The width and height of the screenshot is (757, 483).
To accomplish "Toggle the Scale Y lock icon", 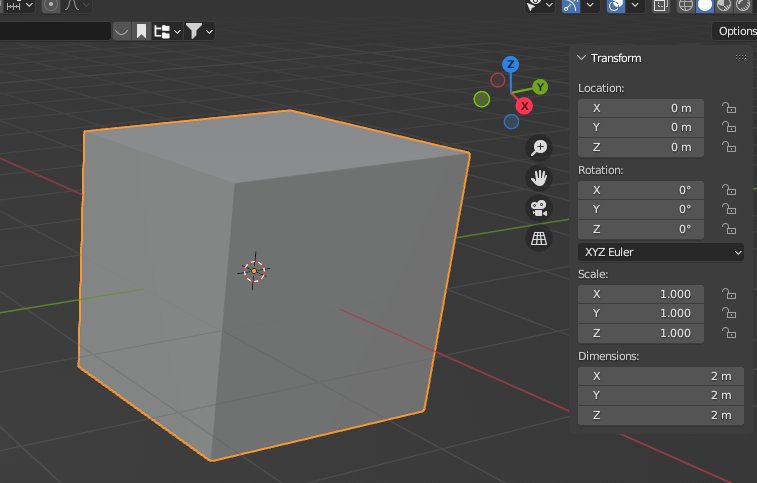I will coord(729,313).
